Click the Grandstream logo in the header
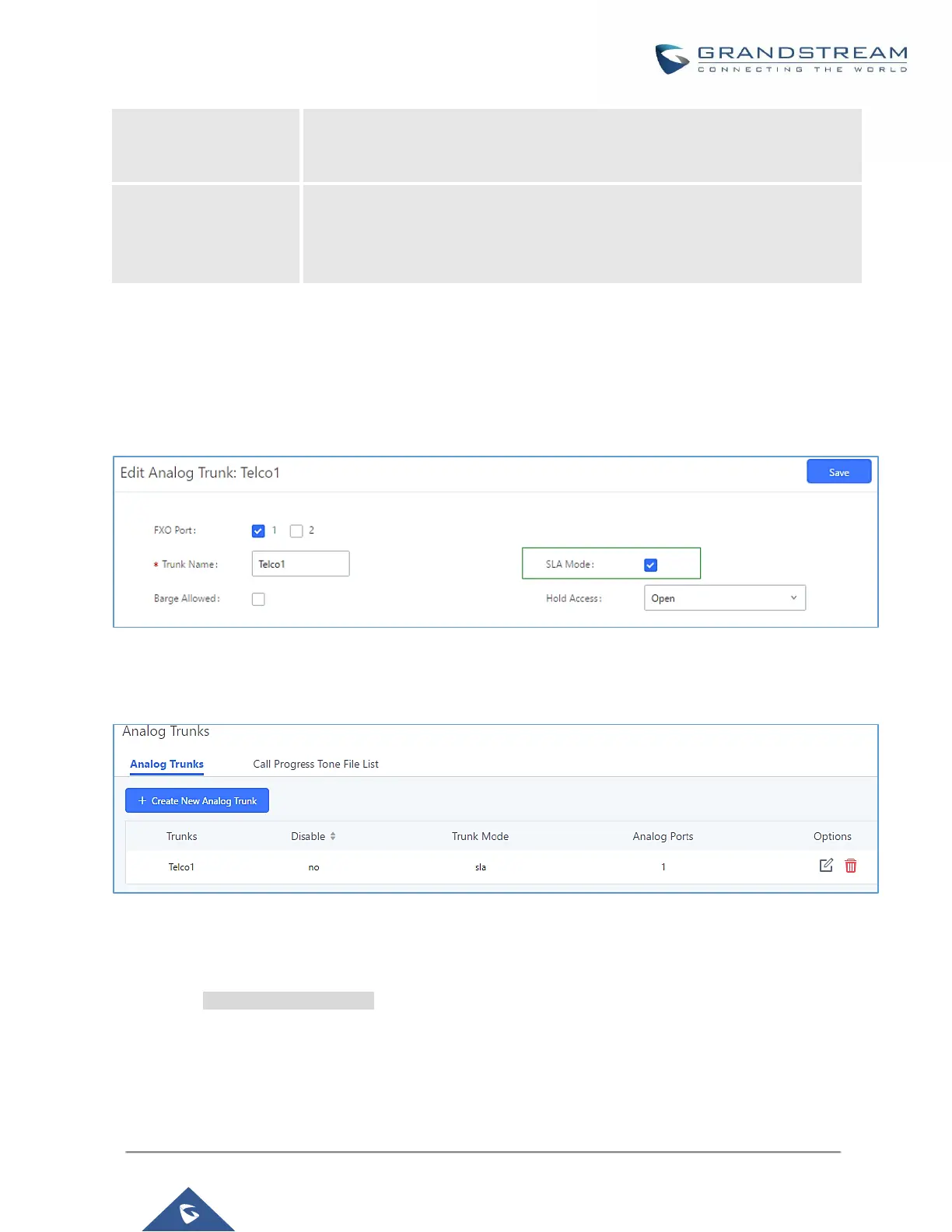The image size is (952, 1232). pos(781,59)
